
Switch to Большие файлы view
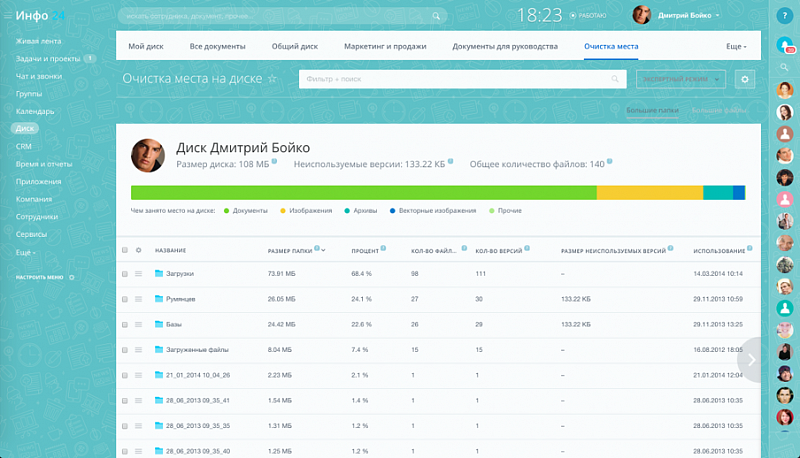[x=718, y=110]
